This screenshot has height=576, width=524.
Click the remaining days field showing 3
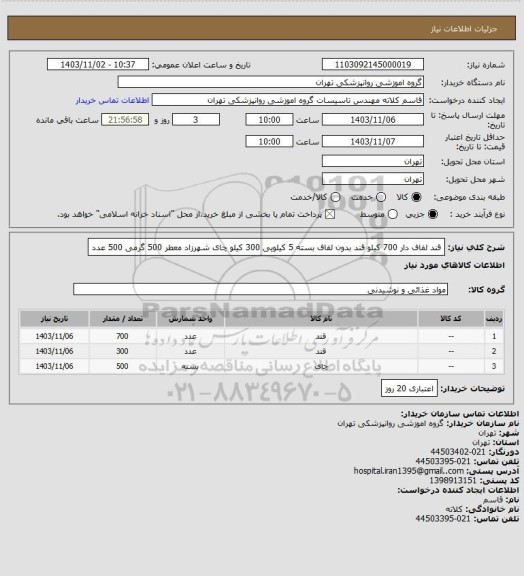(196, 120)
